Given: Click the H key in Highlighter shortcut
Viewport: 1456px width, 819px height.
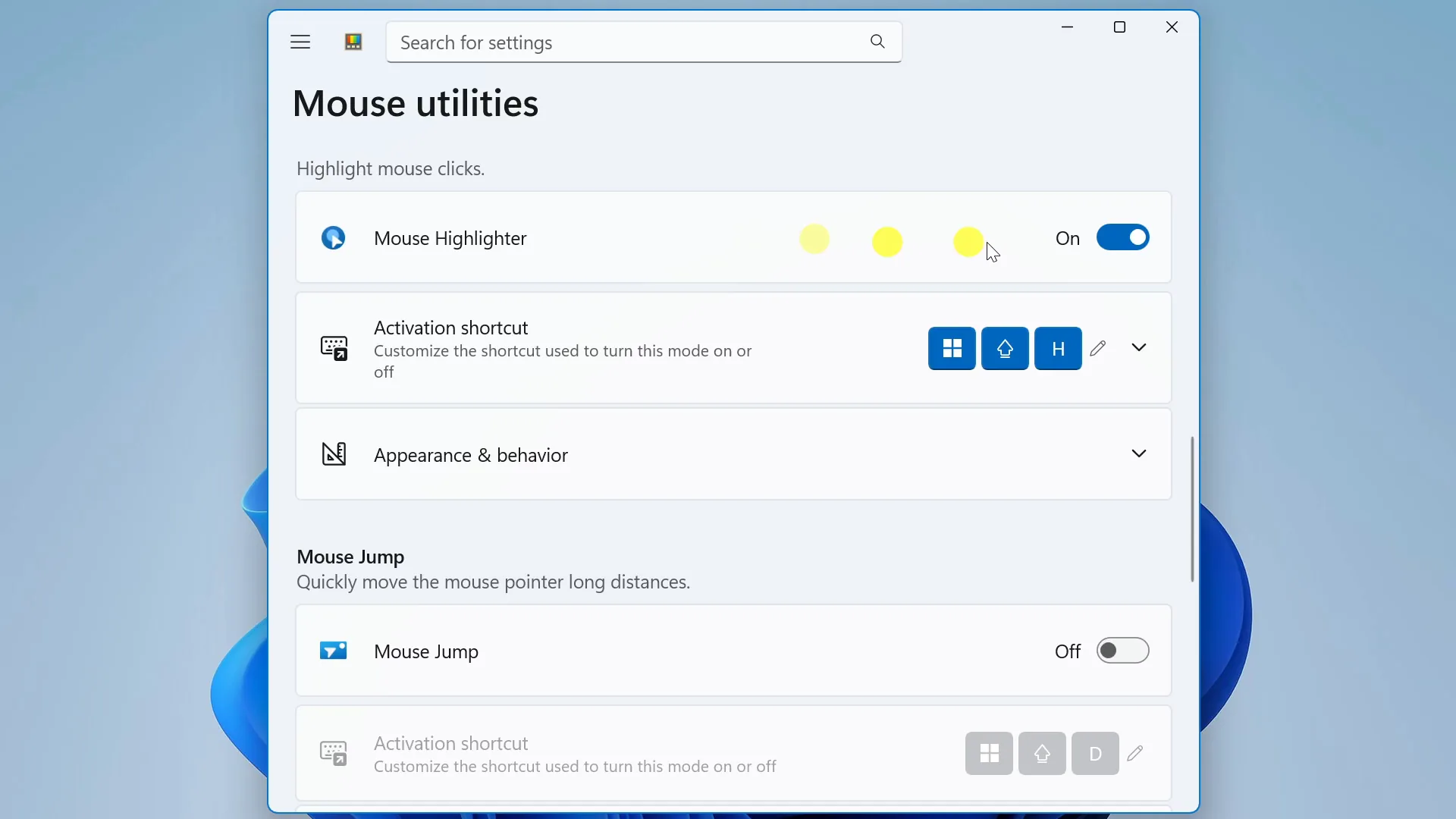Looking at the screenshot, I should click(x=1058, y=349).
